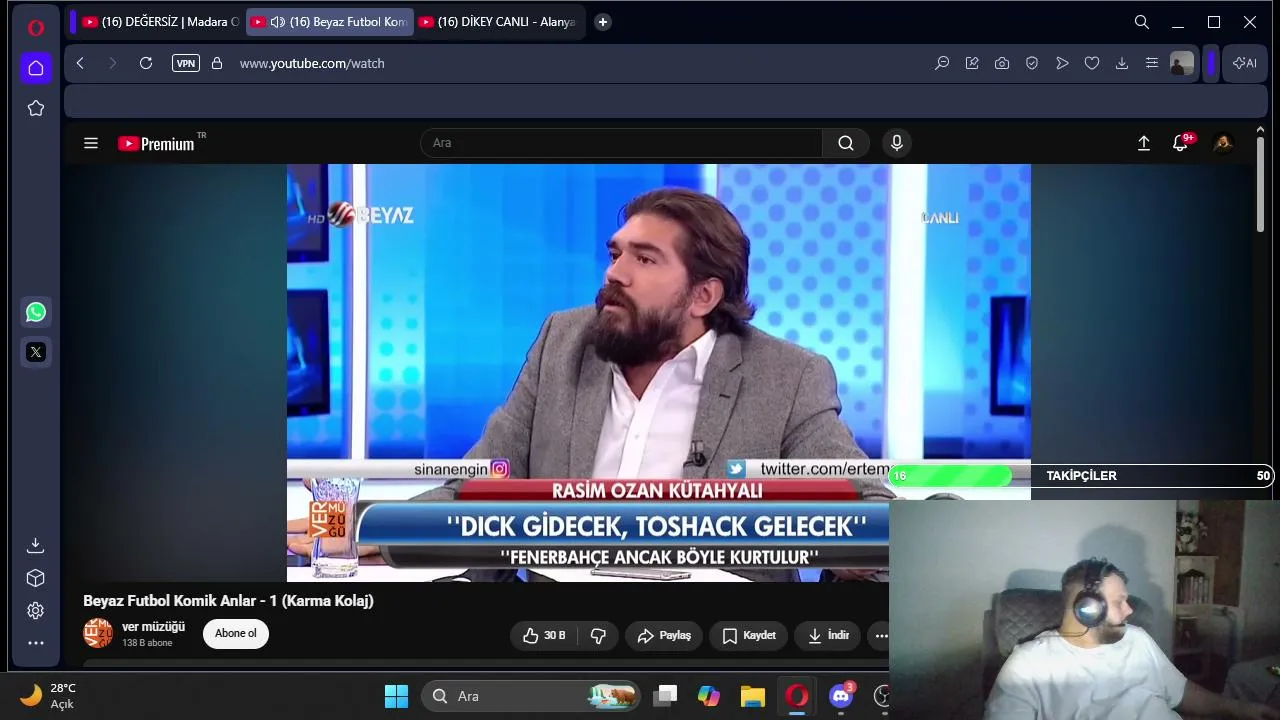Open the Windows Start menu
This screenshot has width=1280, height=720.
396,696
